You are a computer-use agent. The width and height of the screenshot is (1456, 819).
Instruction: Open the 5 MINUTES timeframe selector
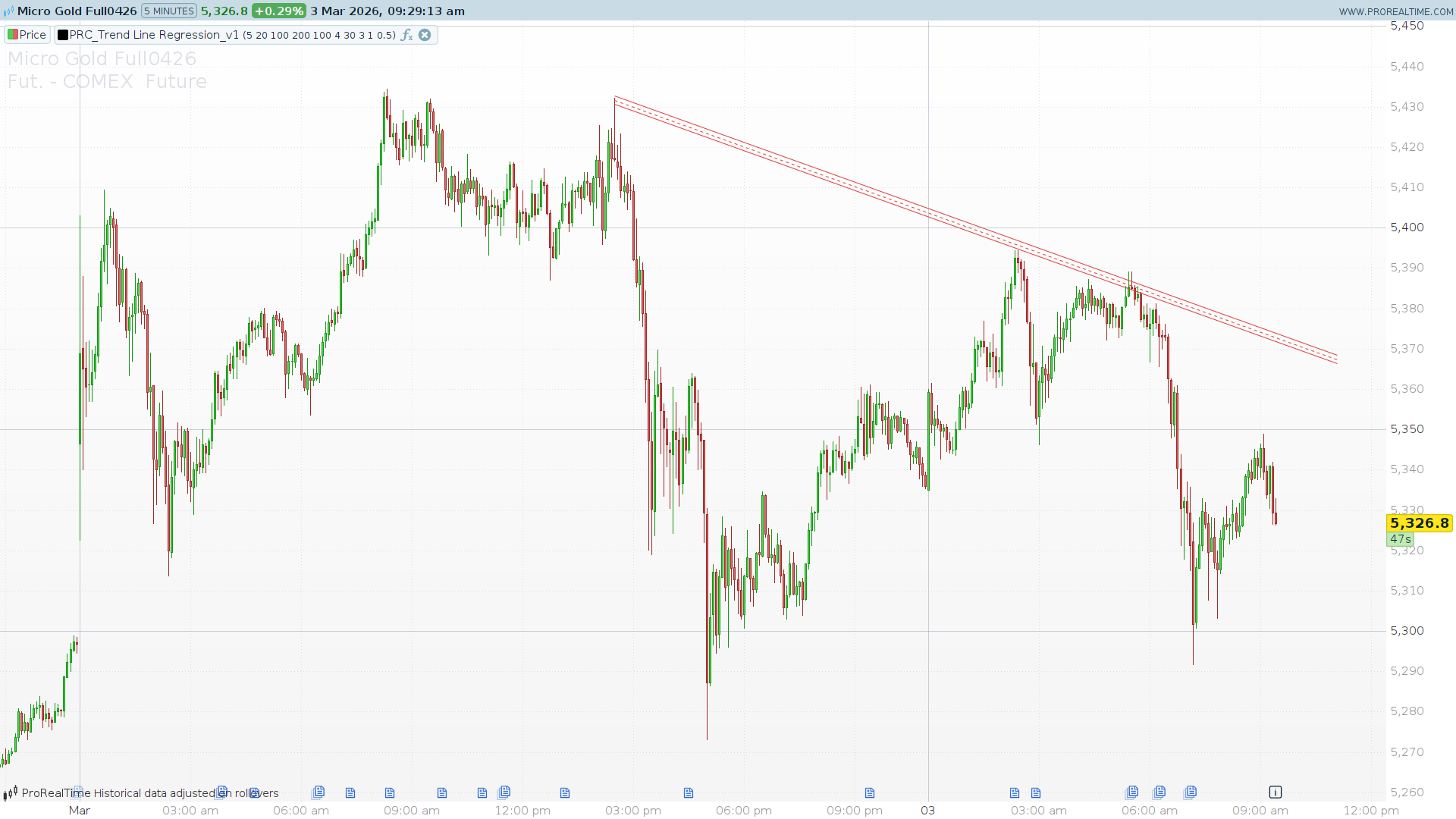(169, 11)
